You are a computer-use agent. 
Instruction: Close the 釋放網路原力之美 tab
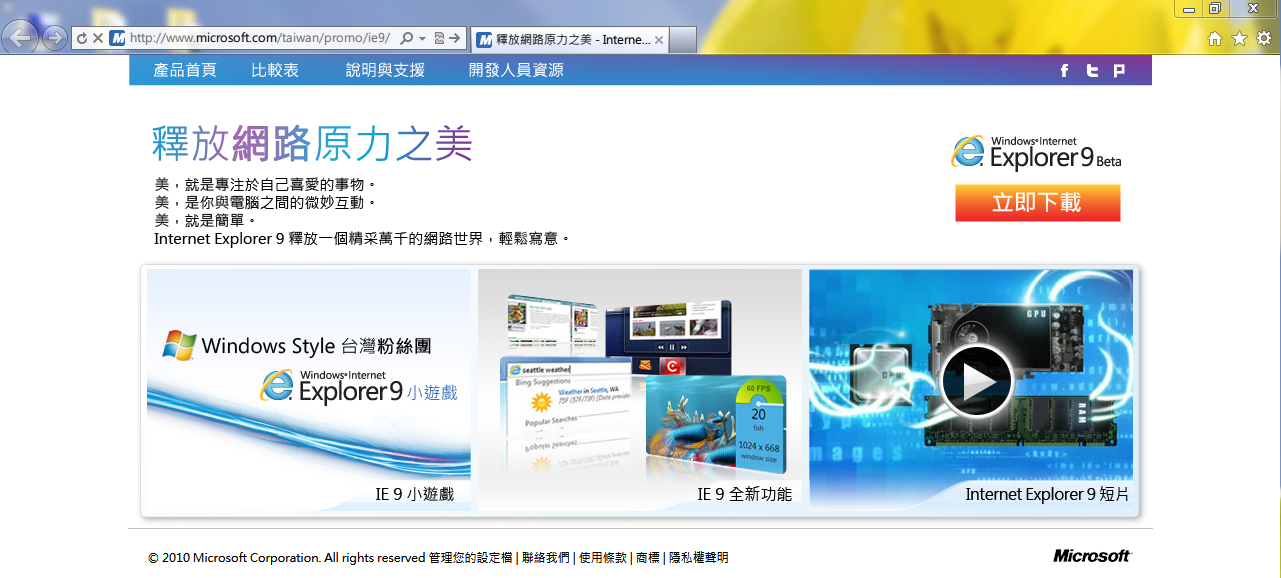click(x=661, y=40)
